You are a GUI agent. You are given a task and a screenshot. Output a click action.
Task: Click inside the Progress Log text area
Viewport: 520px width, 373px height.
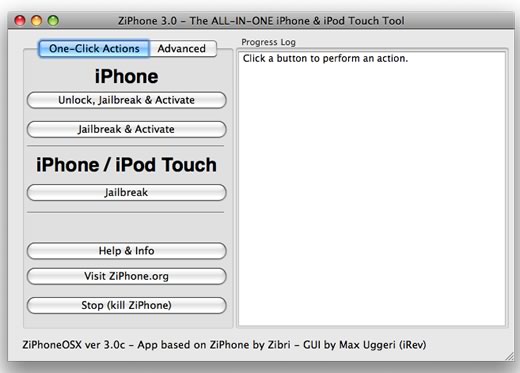(x=372, y=188)
